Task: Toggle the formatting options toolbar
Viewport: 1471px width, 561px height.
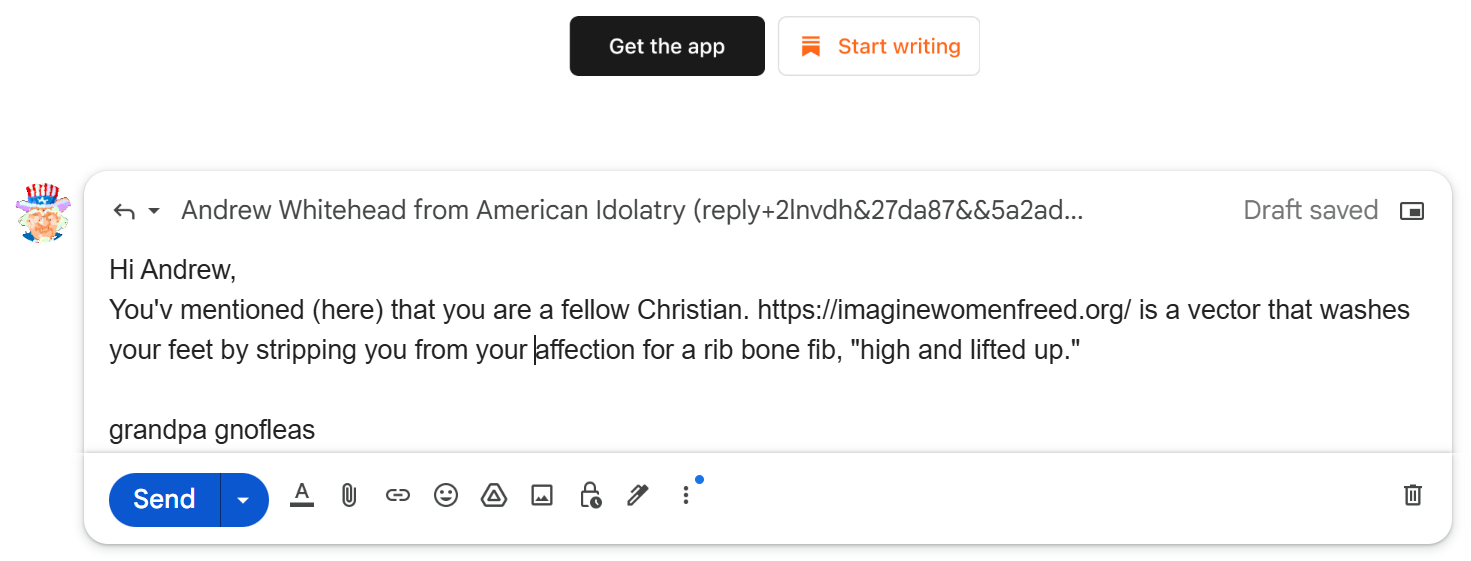Action: click(301, 495)
